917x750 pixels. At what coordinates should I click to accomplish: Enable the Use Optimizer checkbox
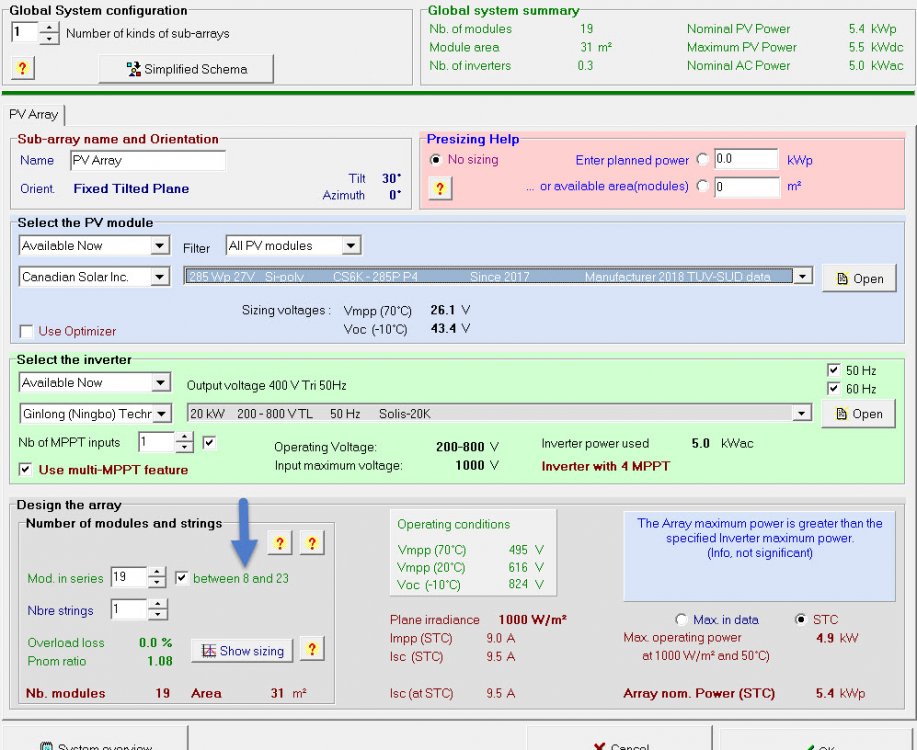coord(27,332)
